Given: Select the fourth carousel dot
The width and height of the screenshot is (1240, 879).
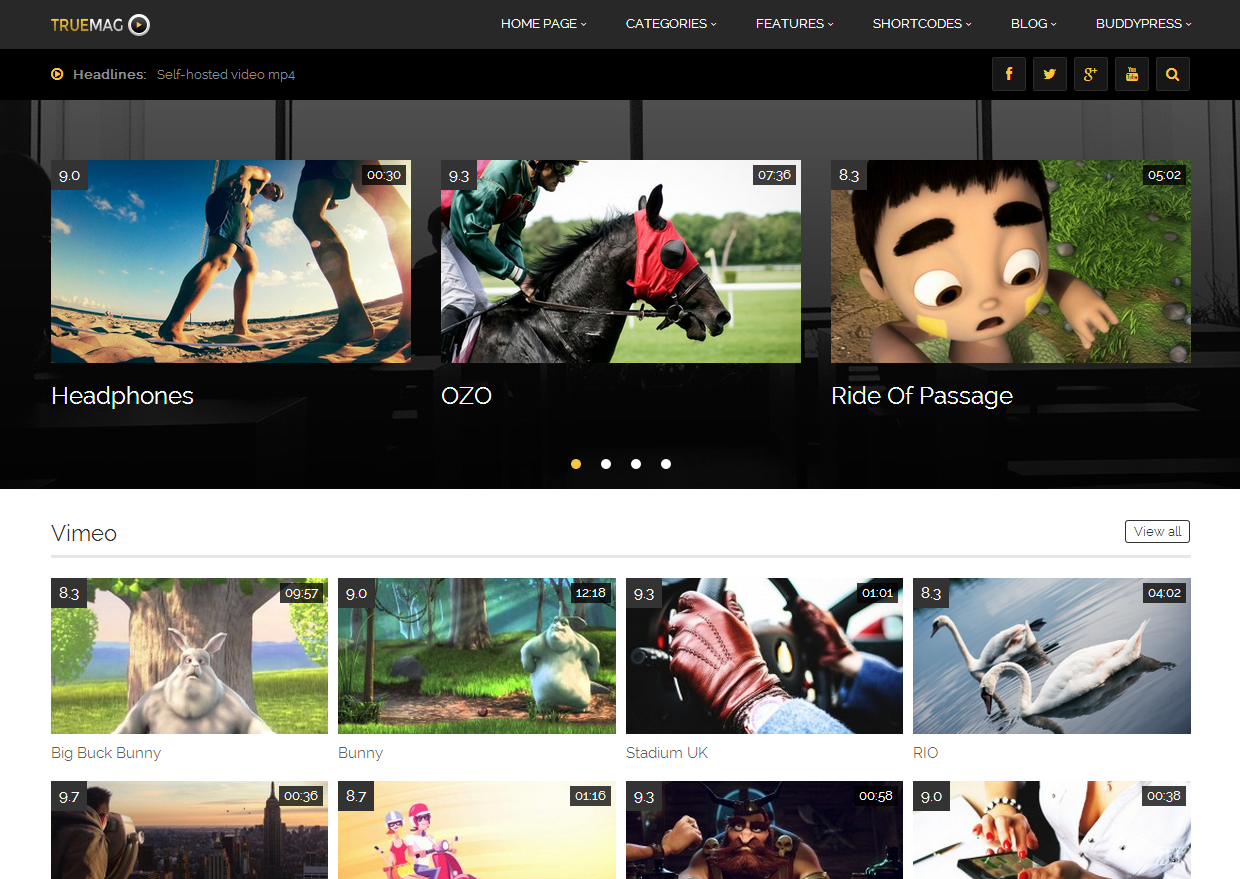Looking at the screenshot, I should tap(666, 464).
